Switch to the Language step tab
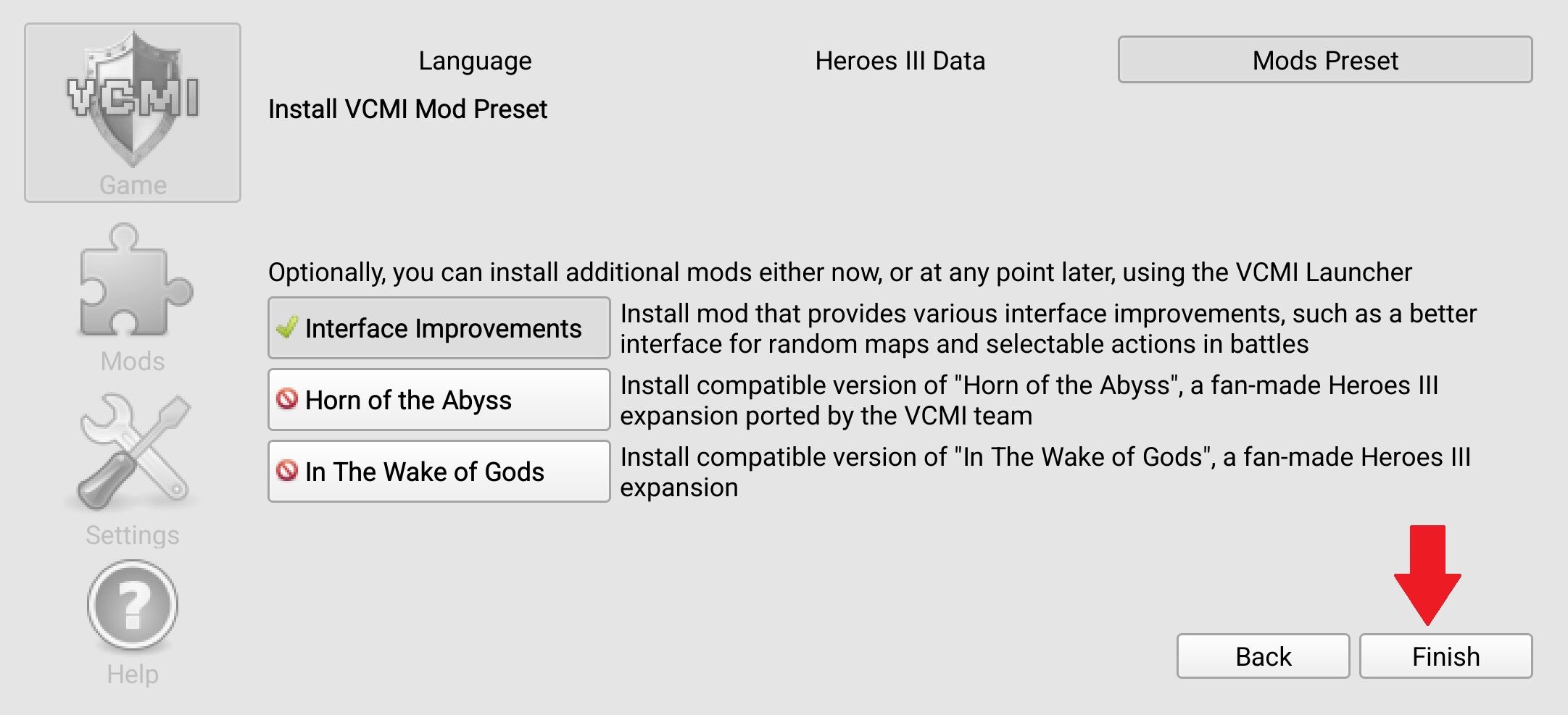This screenshot has width=1568, height=715. [475, 60]
